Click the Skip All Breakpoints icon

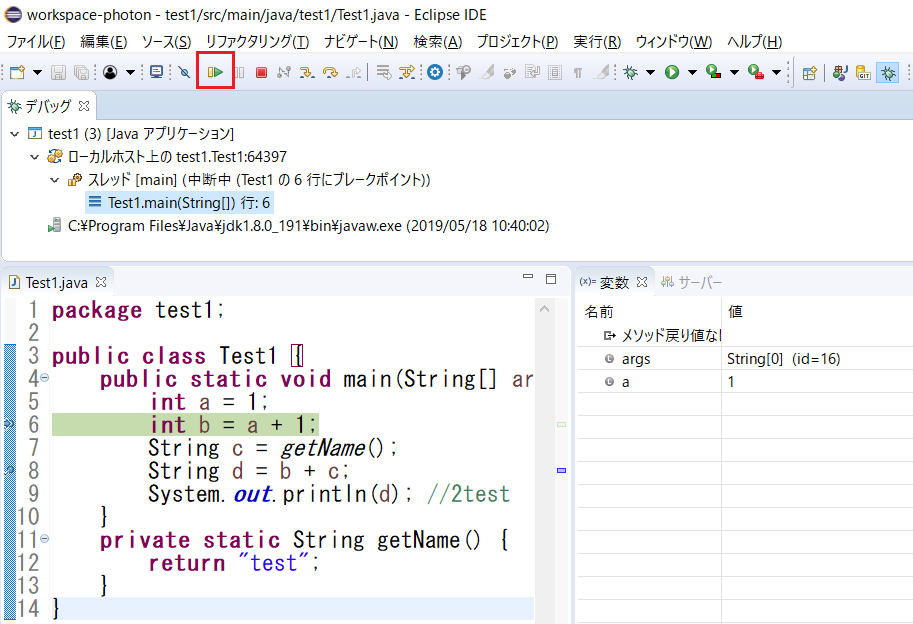pyautogui.click(x=184, y=72)
